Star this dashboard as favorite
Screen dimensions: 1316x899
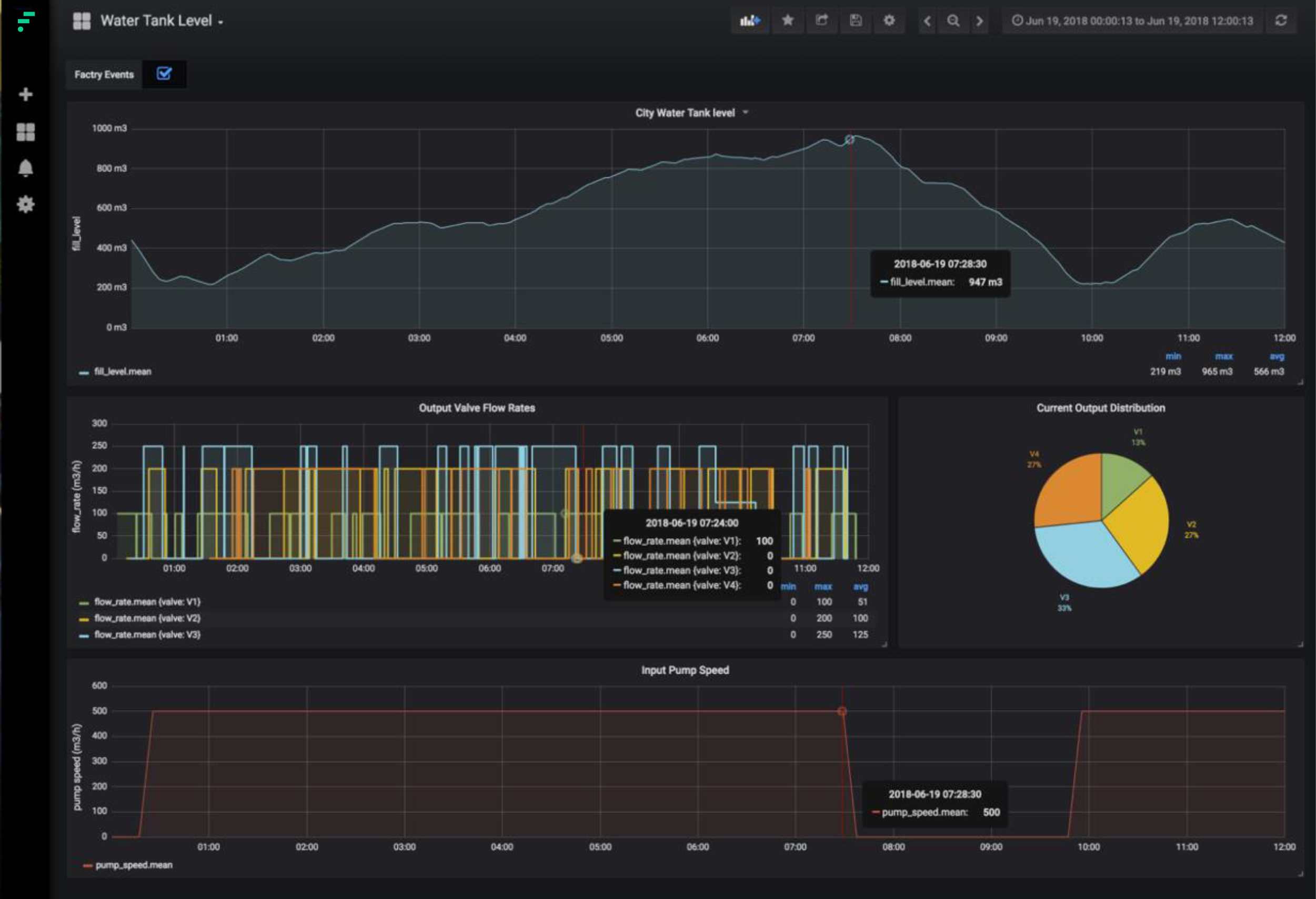coord(788,21)
